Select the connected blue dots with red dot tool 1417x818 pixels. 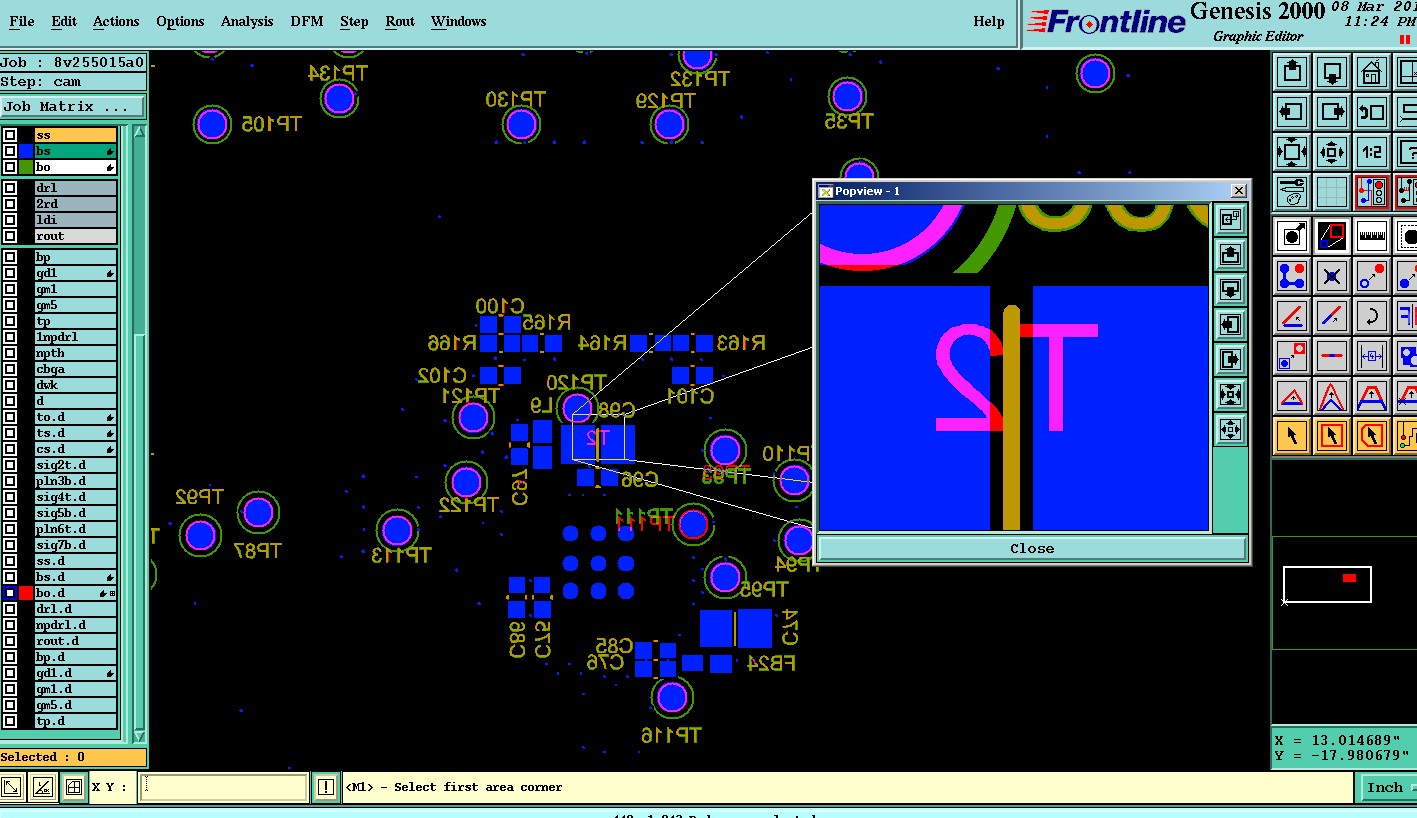(1292, 276)
